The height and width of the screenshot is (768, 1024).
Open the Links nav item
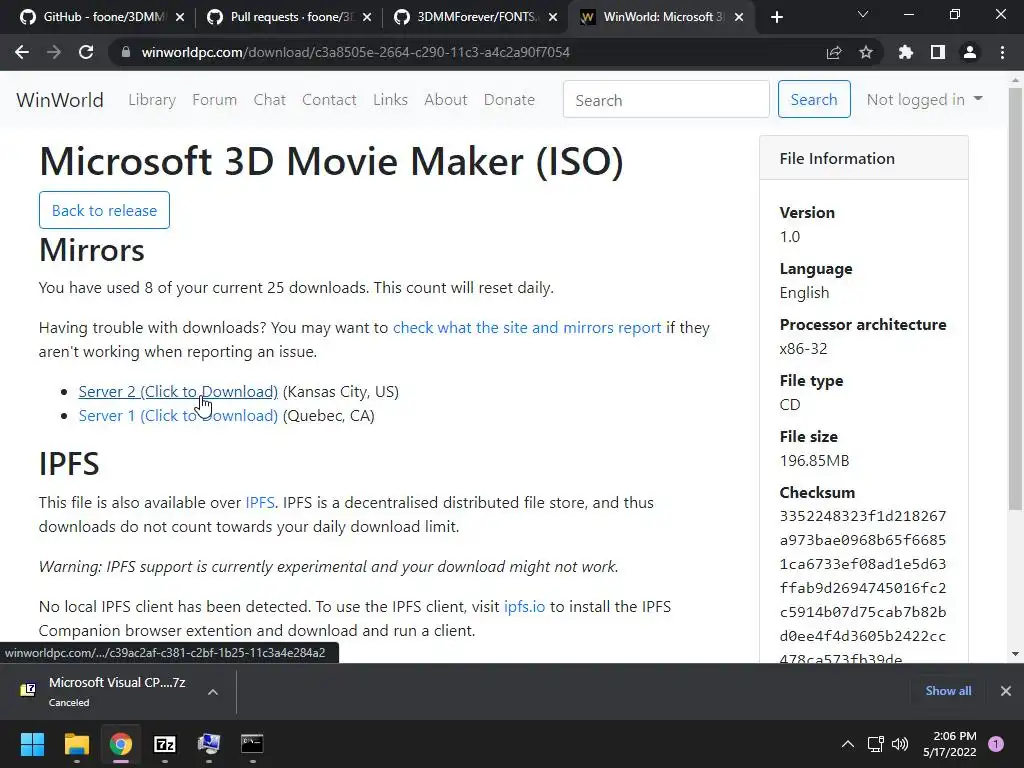[x=391, y=100]
